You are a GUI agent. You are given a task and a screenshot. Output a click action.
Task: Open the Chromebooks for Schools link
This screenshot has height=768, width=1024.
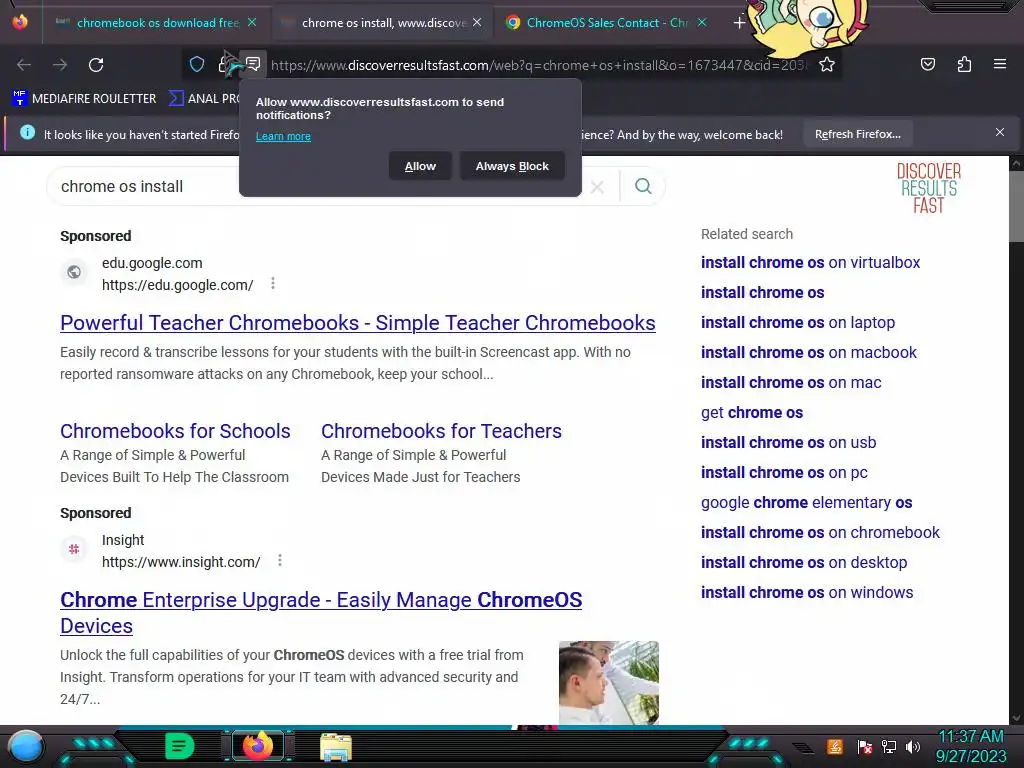coord(175,431)
